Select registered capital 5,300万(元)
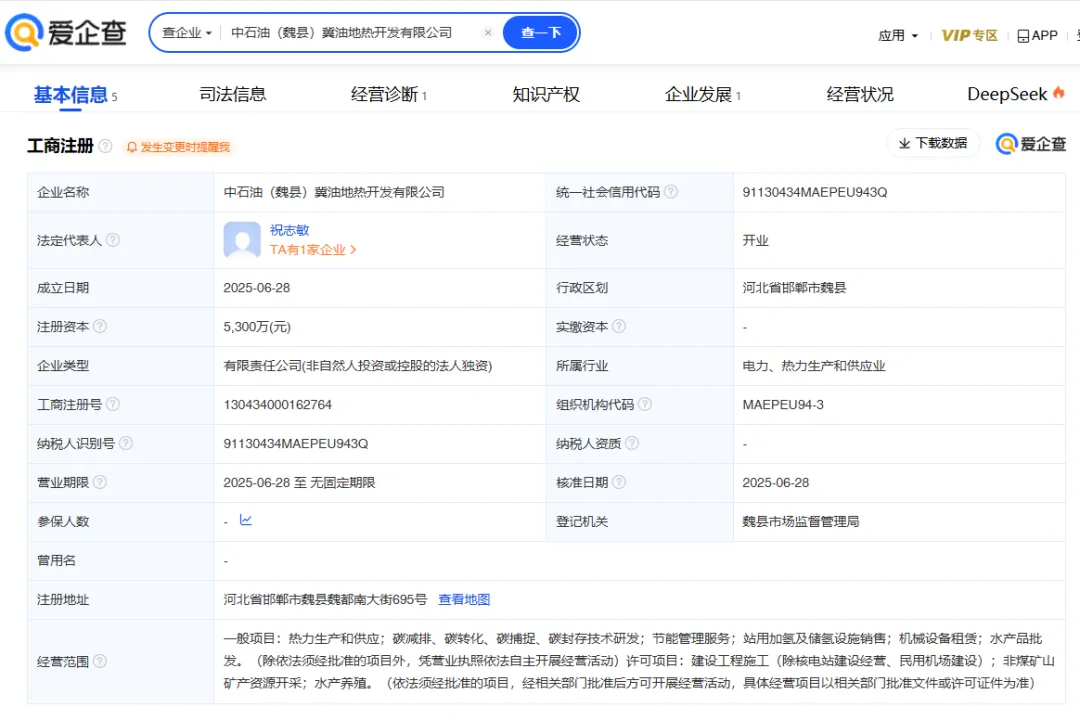Screen dimensions: 1080x720 tap(257, 327)
